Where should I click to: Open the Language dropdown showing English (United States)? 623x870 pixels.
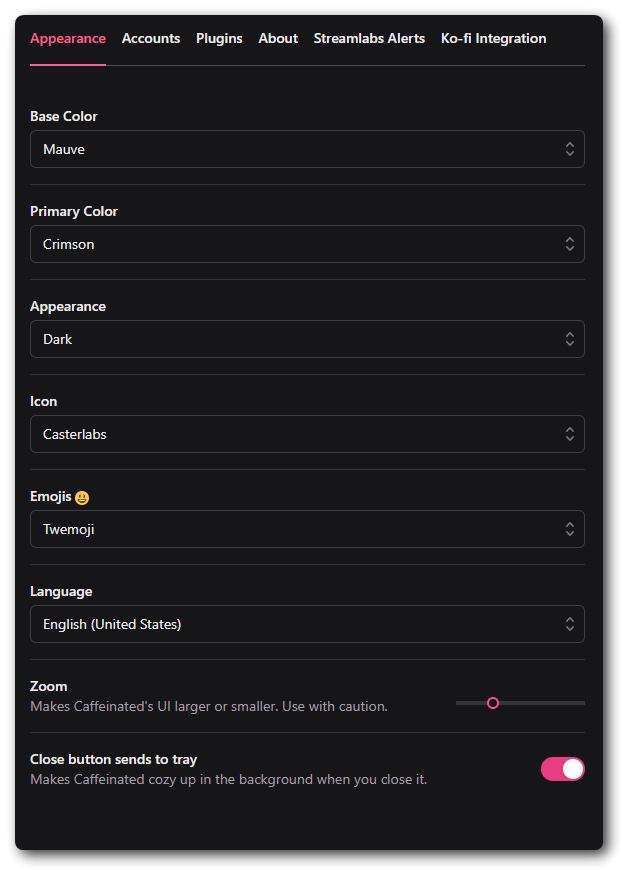click(x=307, y=623)
